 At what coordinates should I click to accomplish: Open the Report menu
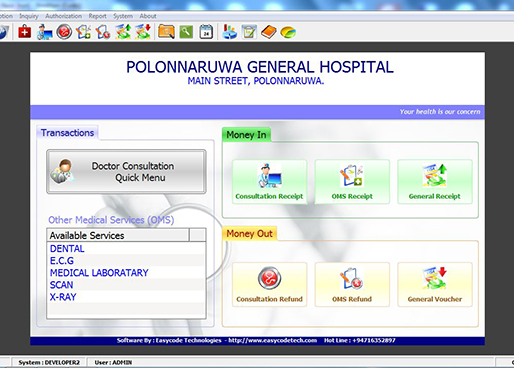coord(97,16)
